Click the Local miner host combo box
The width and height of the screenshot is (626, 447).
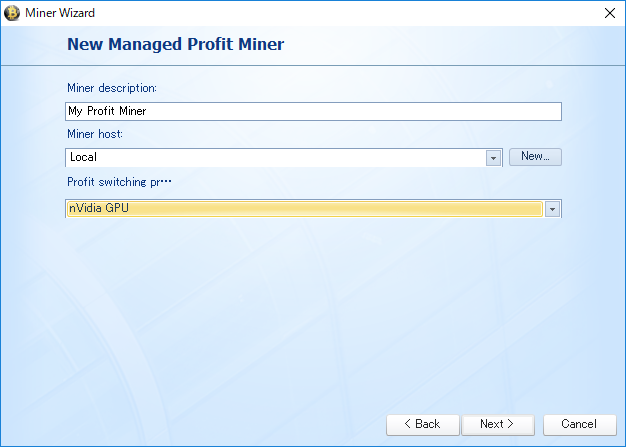284,158
